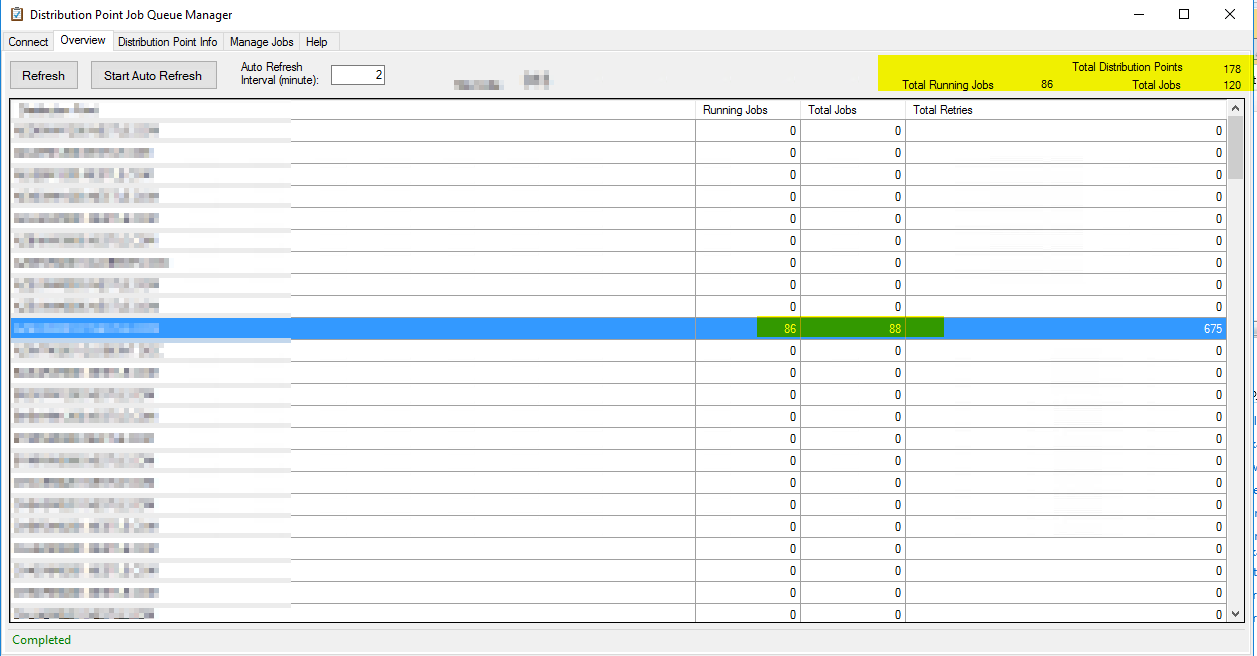
Task: Click the Total Running Jobs summary label
Action: pyautogui.click(x=948, y=85)
